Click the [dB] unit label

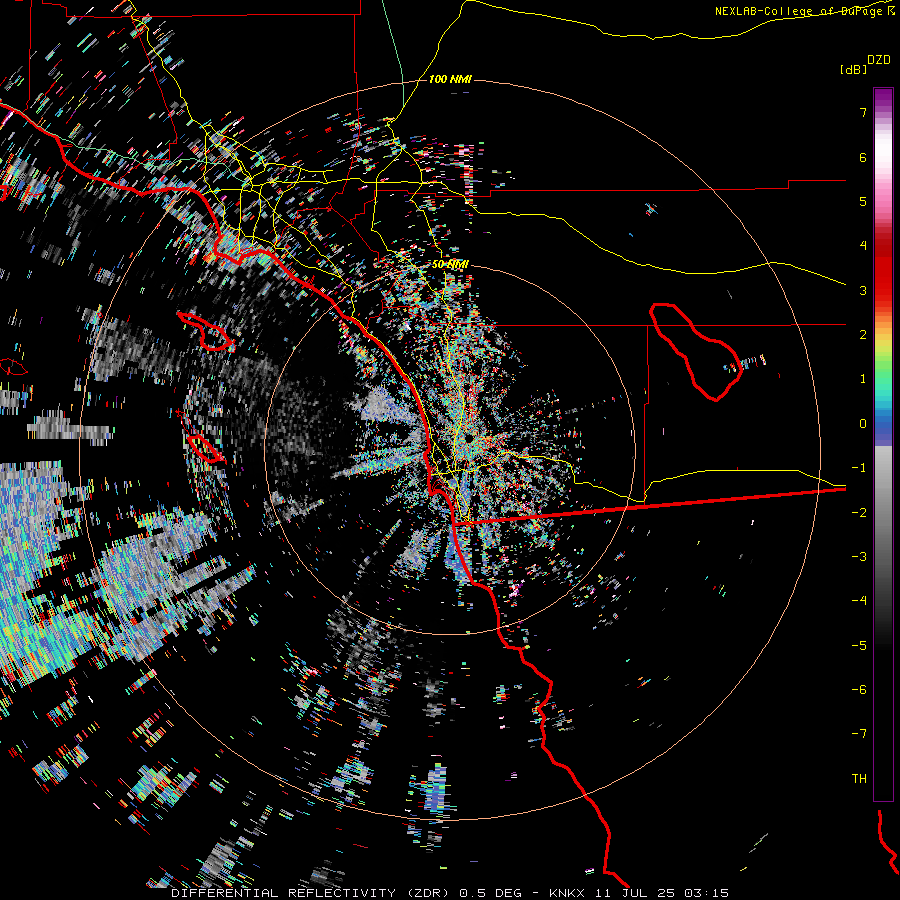click(853, 70)
